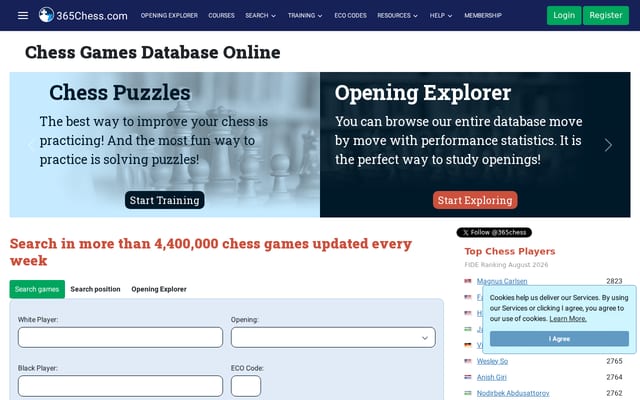Open the hamburger menu icon

[x=23, y=16]
